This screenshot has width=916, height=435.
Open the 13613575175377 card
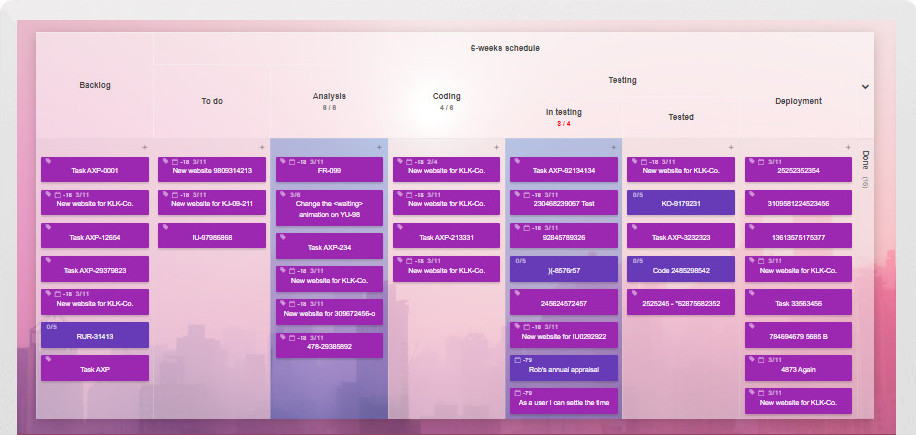pos(799,235)
